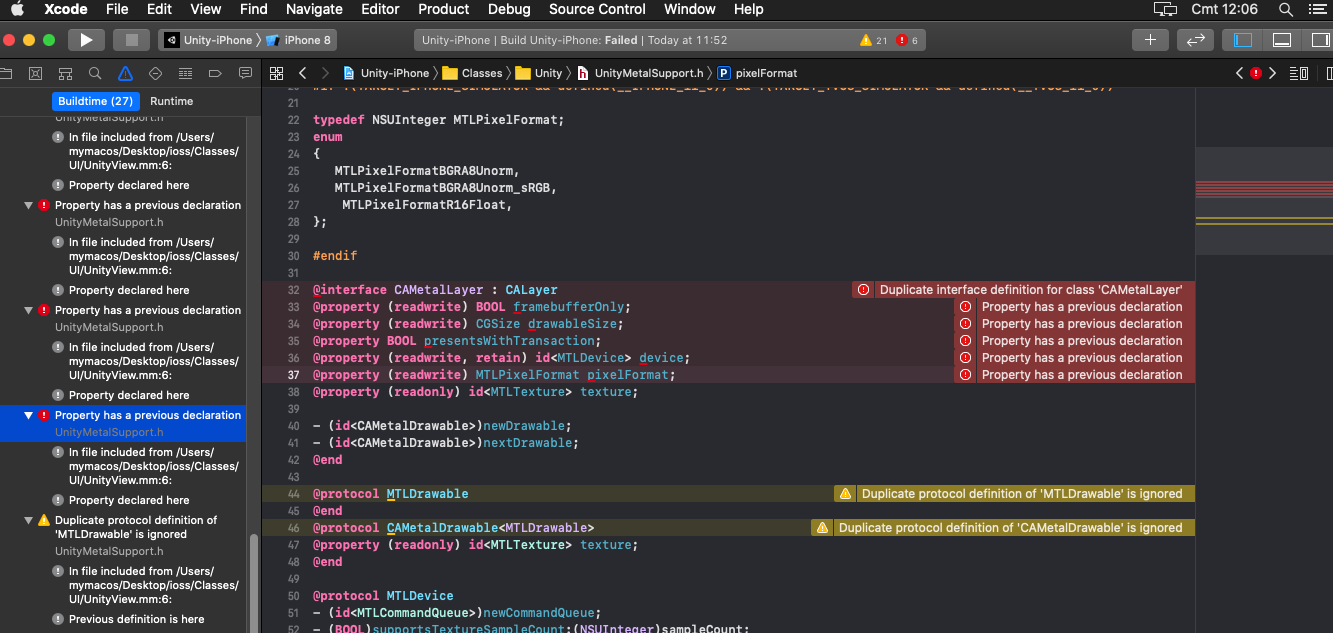Switch to the Buildtime (27) issues

pos(96,101)
